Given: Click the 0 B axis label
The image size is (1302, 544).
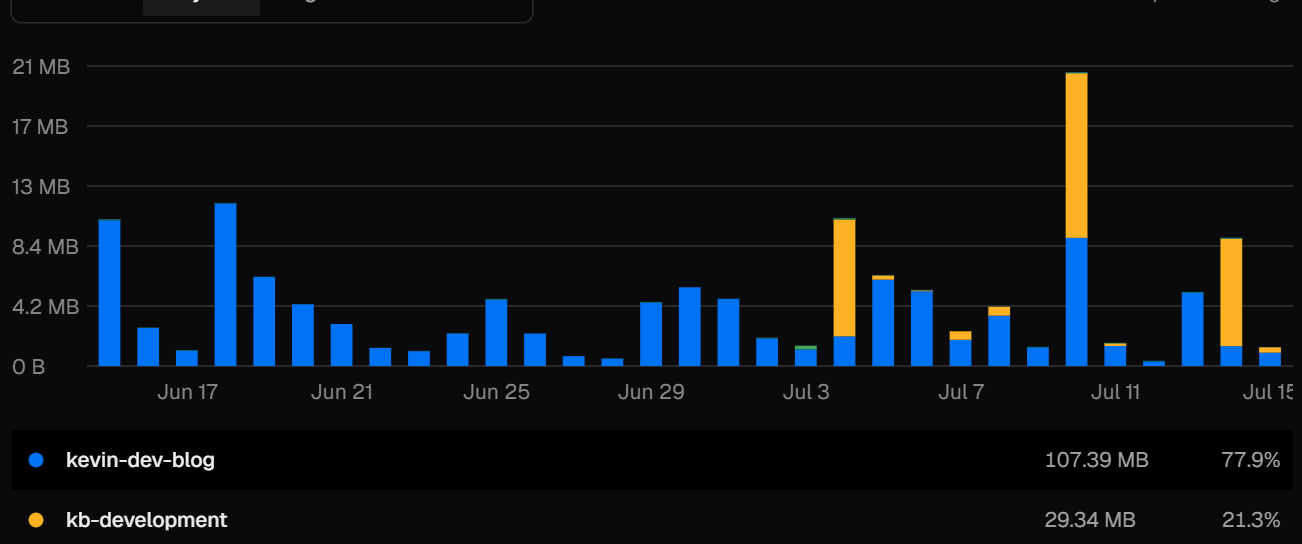Looking at the screenshot, I should [x=29, y=367].
